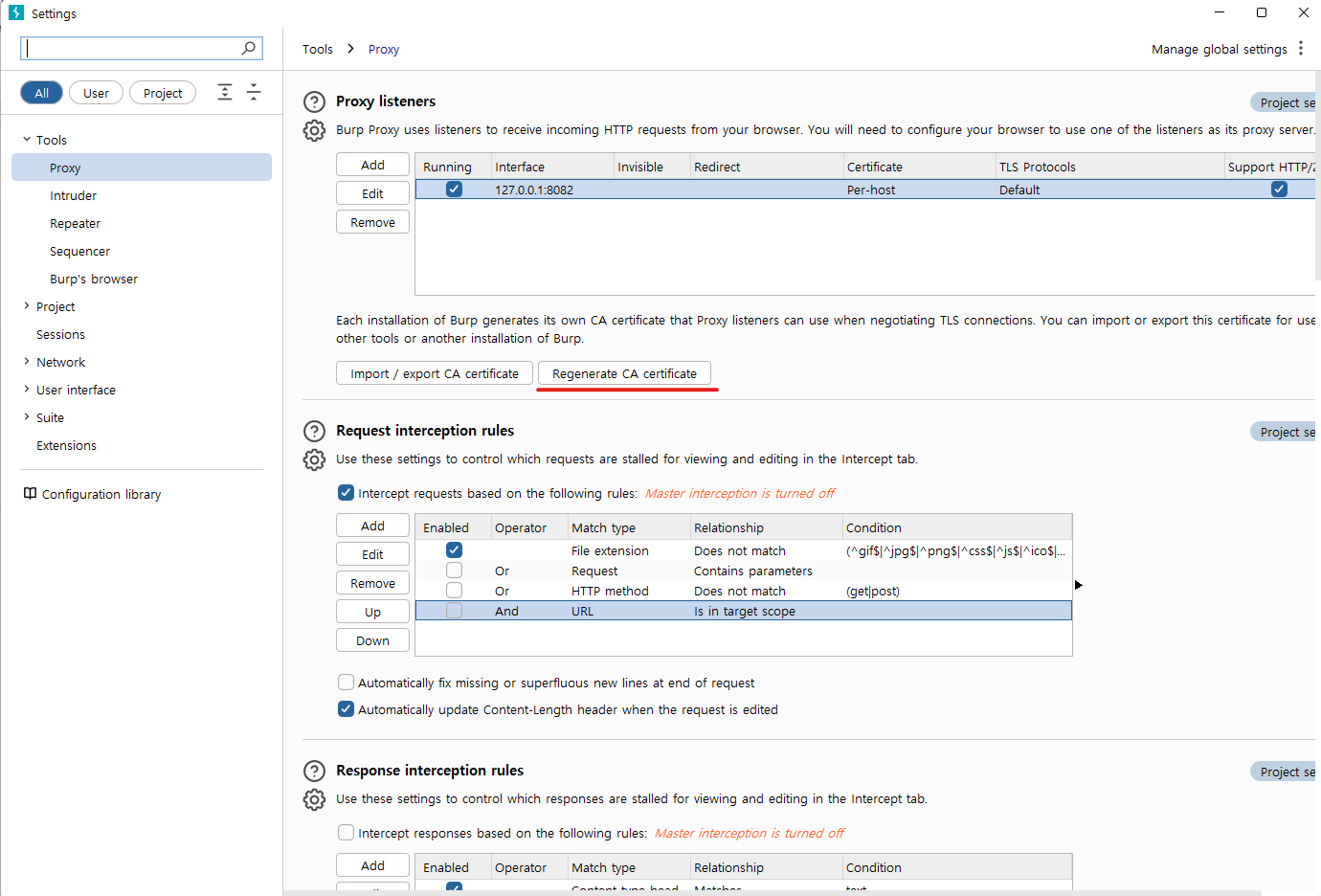Open help for Proxy listeners
1321x896 pixels.
[x=314, y=101]
